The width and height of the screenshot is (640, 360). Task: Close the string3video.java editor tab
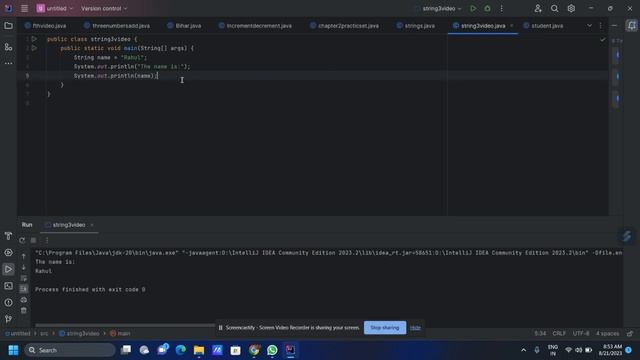point(511,26)
